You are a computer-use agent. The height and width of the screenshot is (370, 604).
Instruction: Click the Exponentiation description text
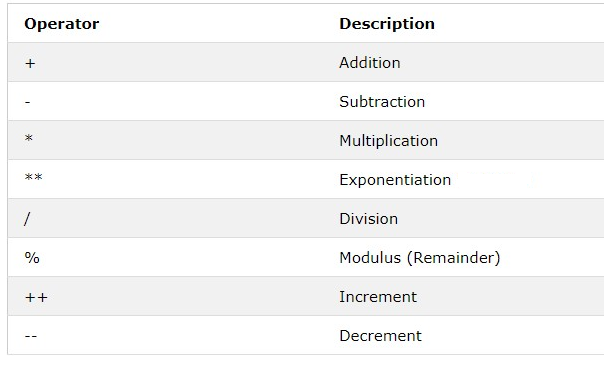[x=395, y=180]
